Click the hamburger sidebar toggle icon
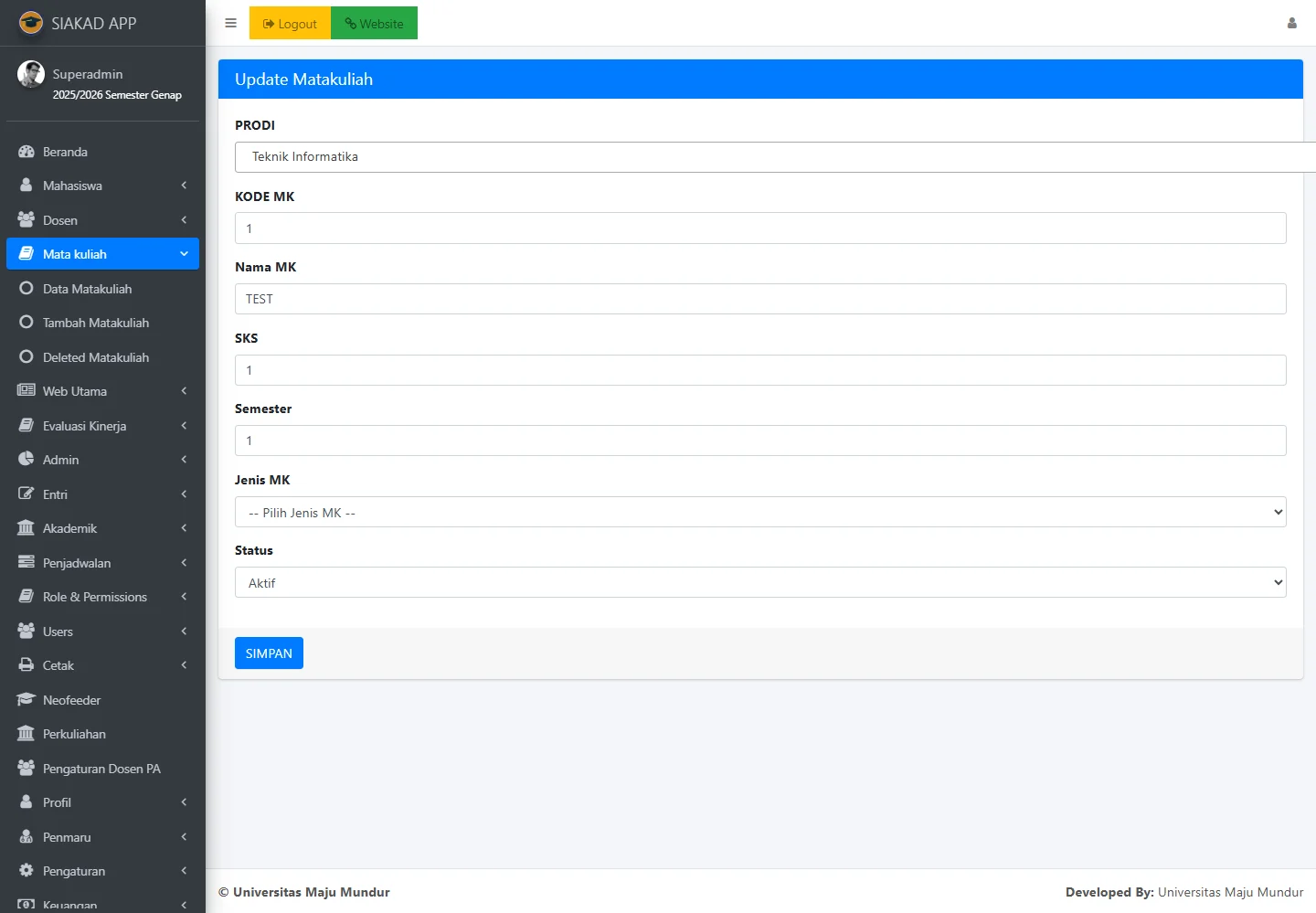The width and height of the screenshot is (1316, 913). (230, 23)
